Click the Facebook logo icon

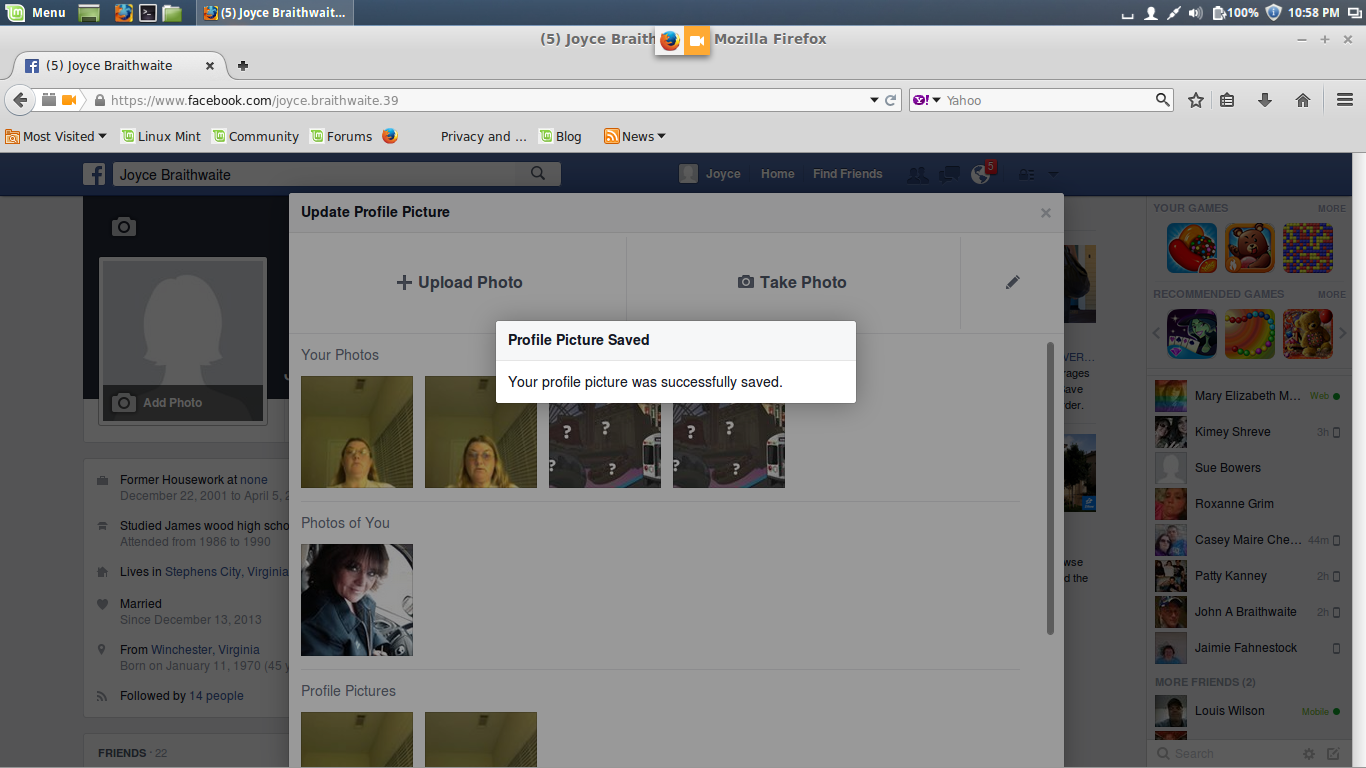coord(94,174)
